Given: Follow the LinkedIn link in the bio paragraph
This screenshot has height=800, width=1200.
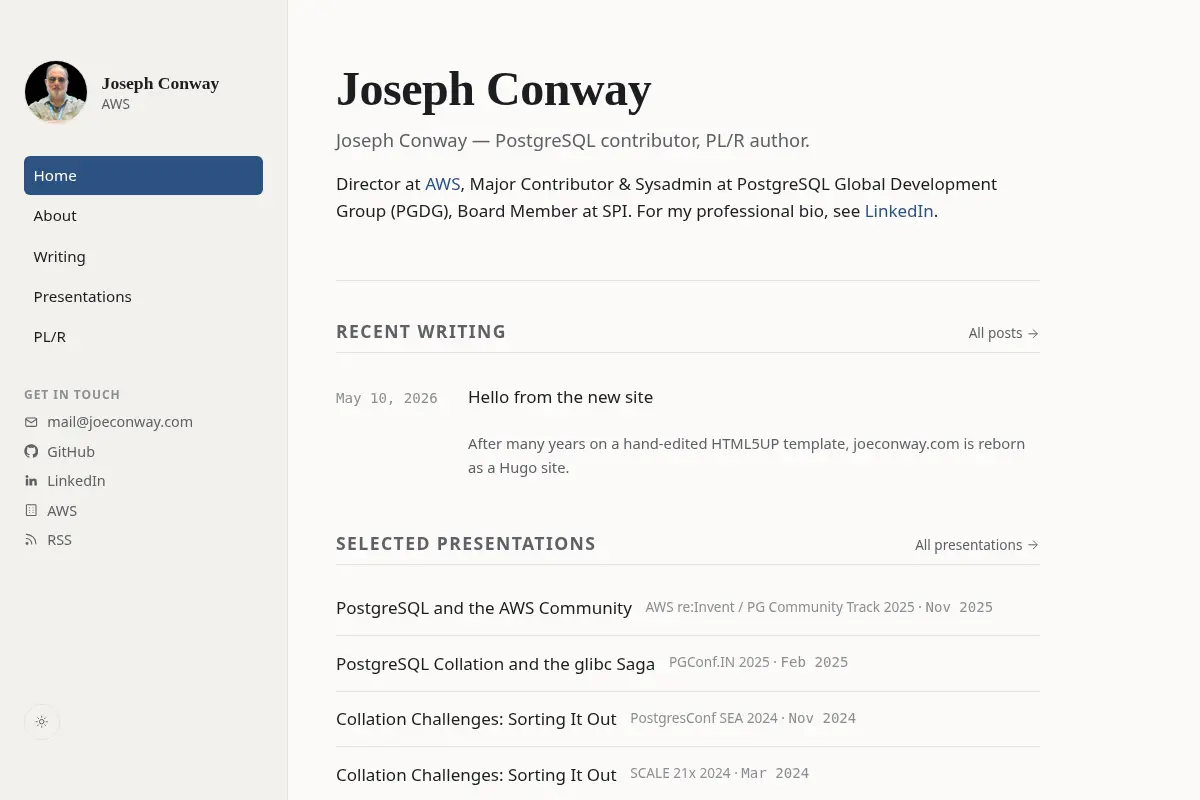Looking at the screenshot, I should coord(899,211).
